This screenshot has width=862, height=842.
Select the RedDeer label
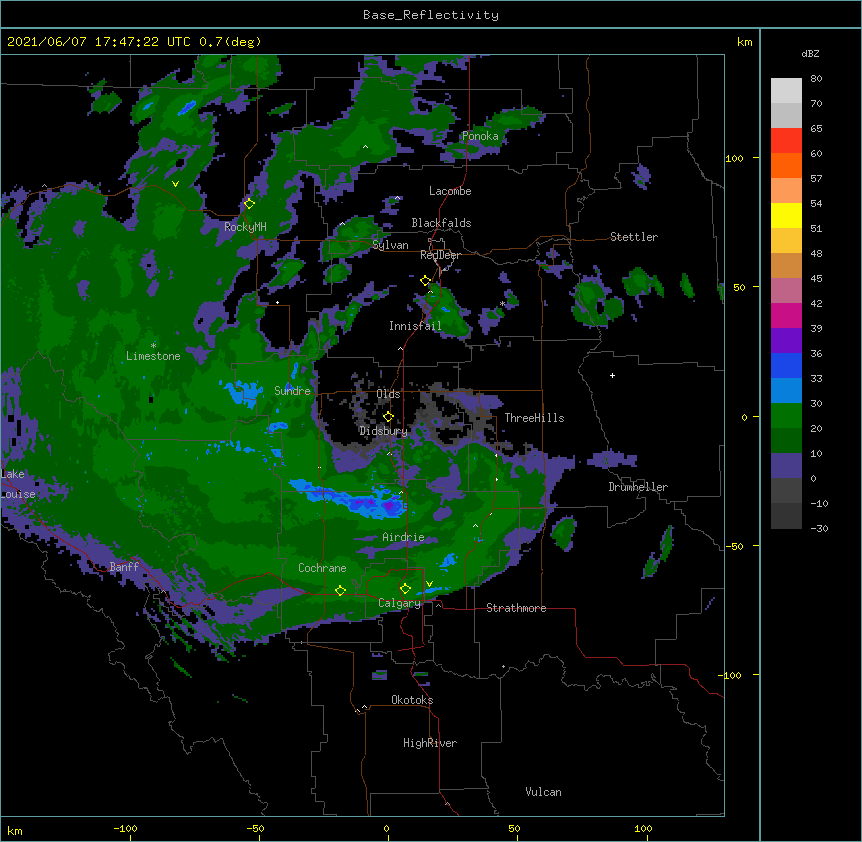pos(440,255)
